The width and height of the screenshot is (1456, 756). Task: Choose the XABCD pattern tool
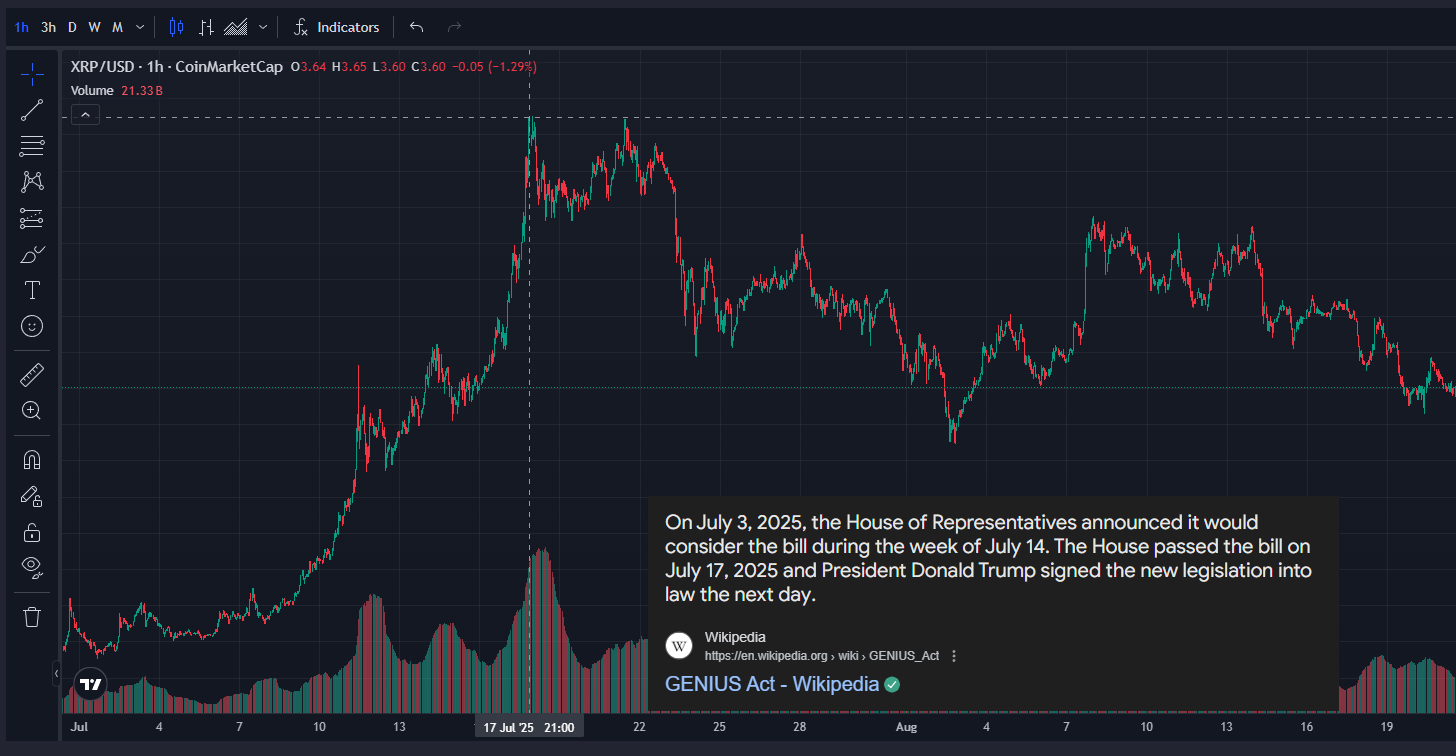pyautogui.click(x=32, y=182)
